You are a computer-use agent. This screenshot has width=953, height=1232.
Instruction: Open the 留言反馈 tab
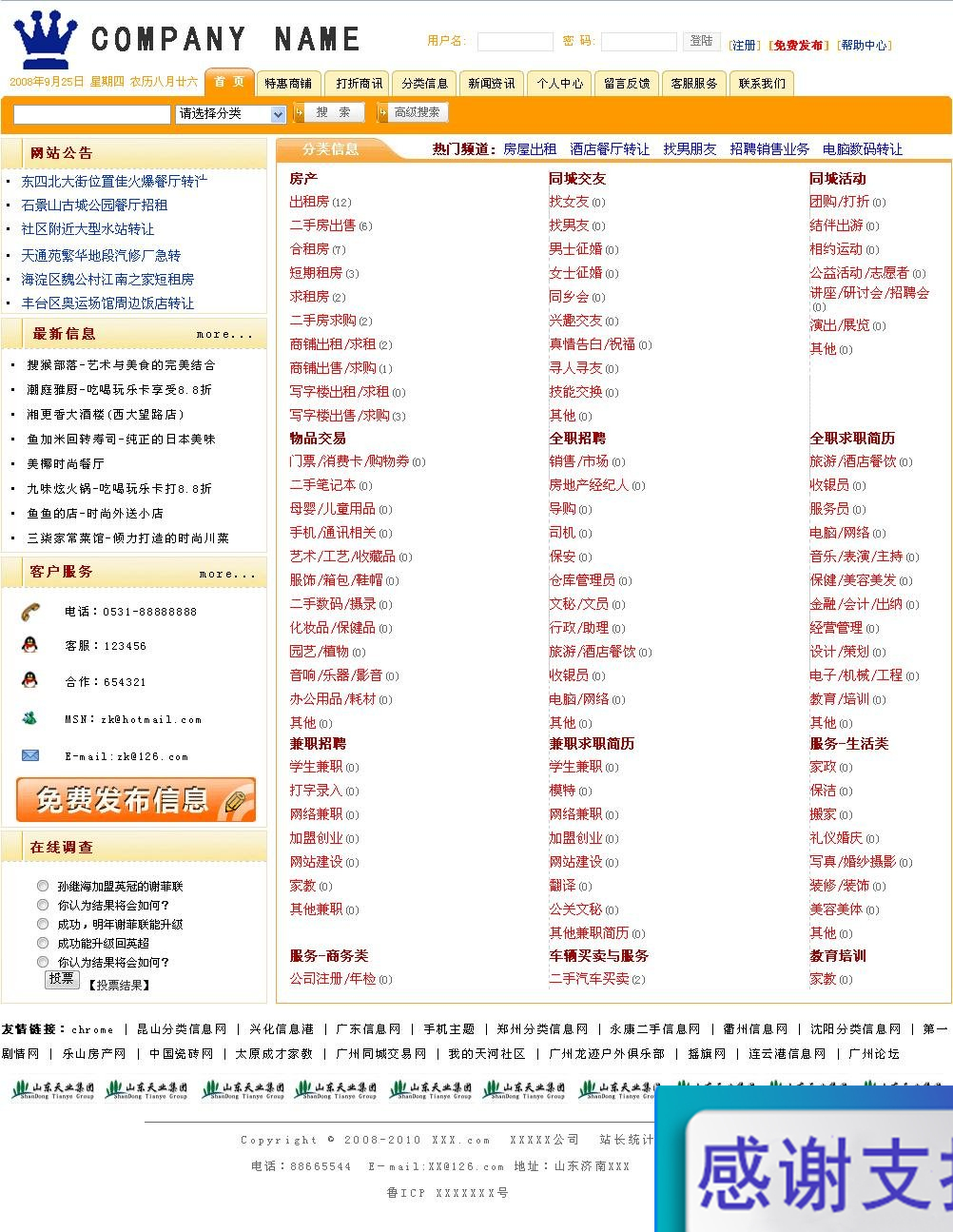628,84
